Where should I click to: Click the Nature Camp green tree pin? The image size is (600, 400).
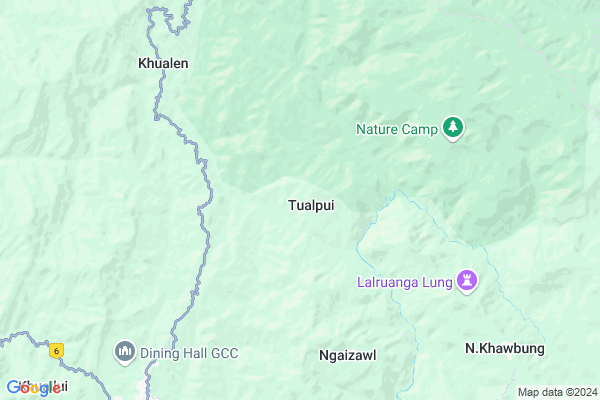(x=453, y=128)
